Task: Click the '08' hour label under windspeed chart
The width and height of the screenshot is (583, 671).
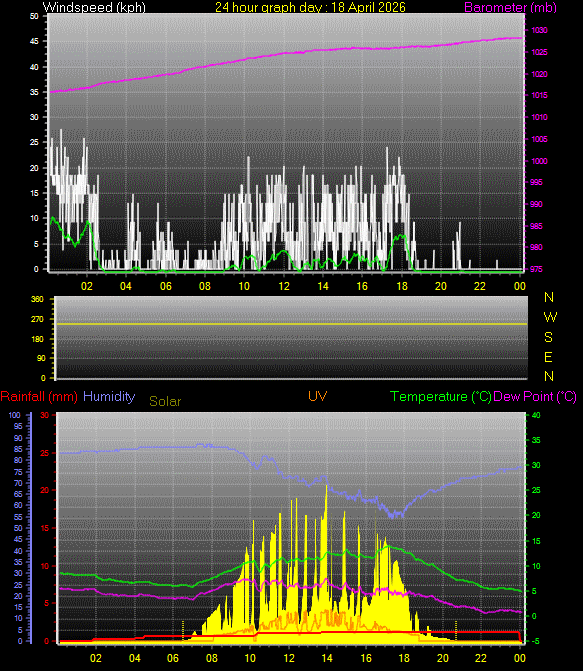Action: pos(205,286)
